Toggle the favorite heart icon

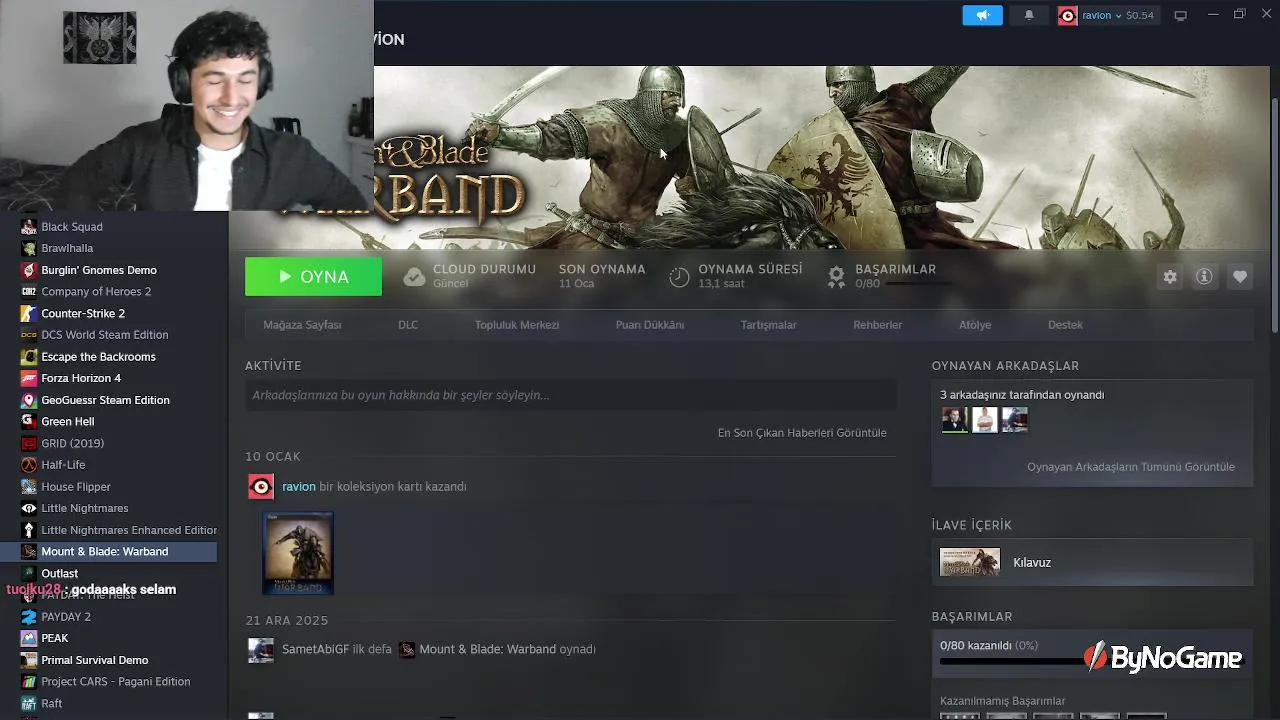pos(1240,277)
